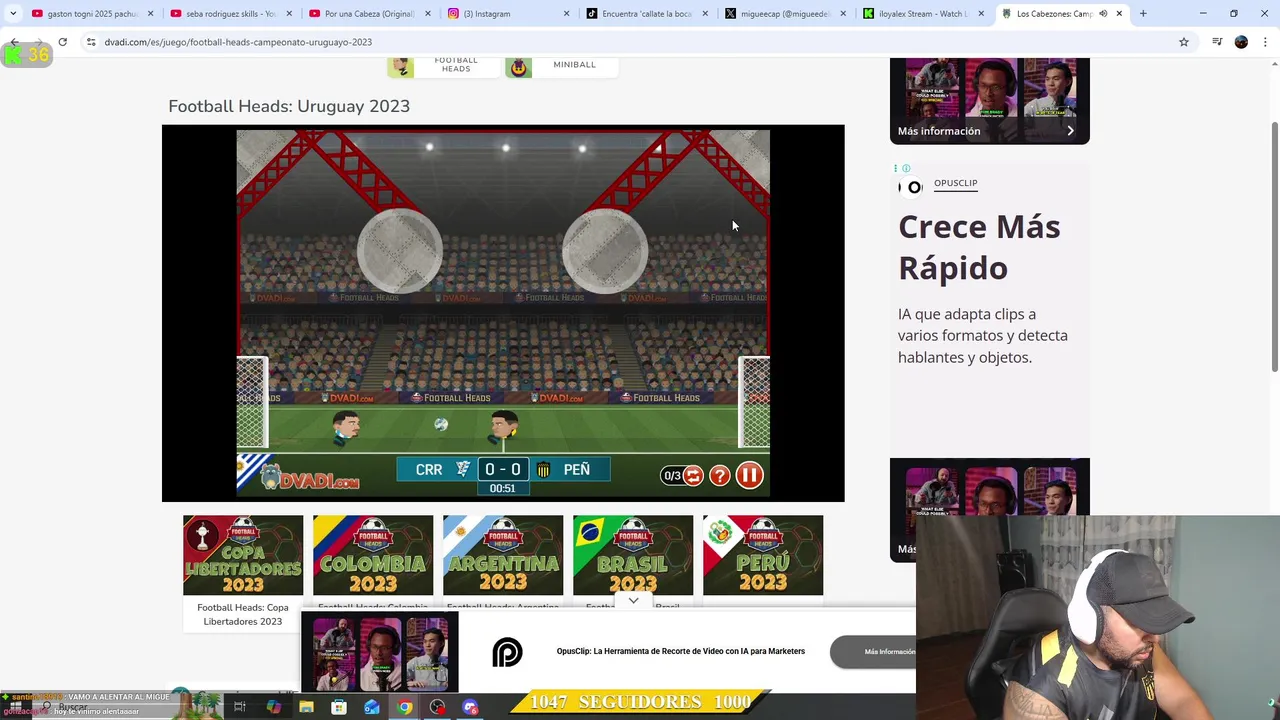Click the OpusClip logo in bottom banner
Viewport: 1280px width, 720px height.
point(507,653)
